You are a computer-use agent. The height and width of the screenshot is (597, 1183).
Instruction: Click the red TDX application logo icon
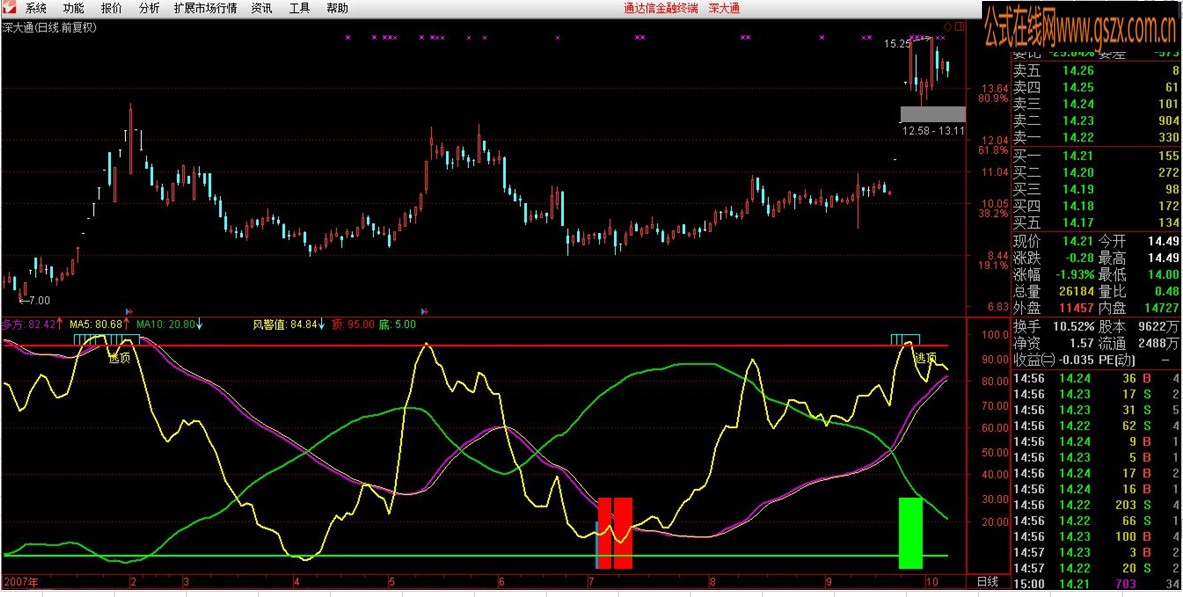pos(8,8)
